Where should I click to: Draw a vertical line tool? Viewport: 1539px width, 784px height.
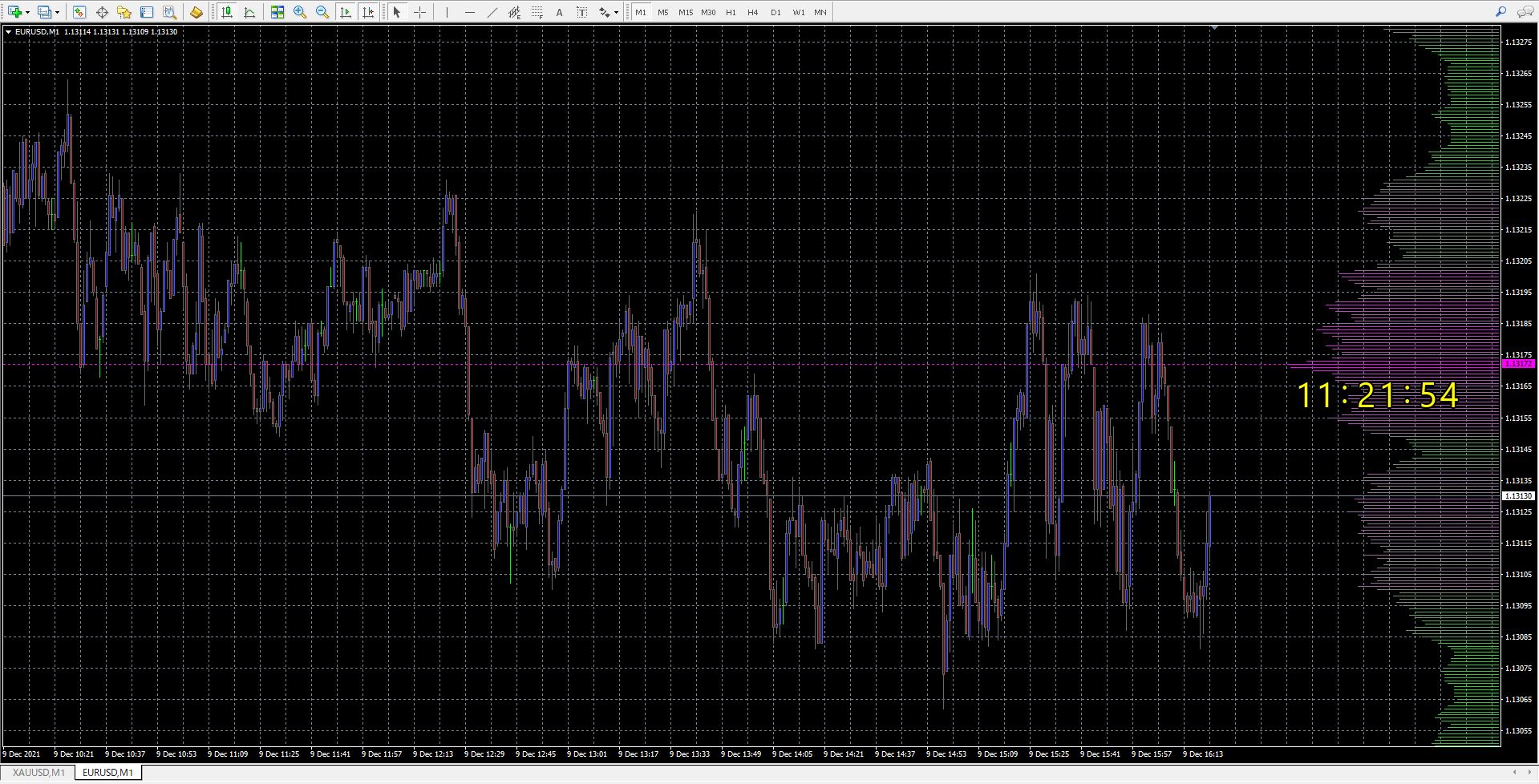click(447, 12)
